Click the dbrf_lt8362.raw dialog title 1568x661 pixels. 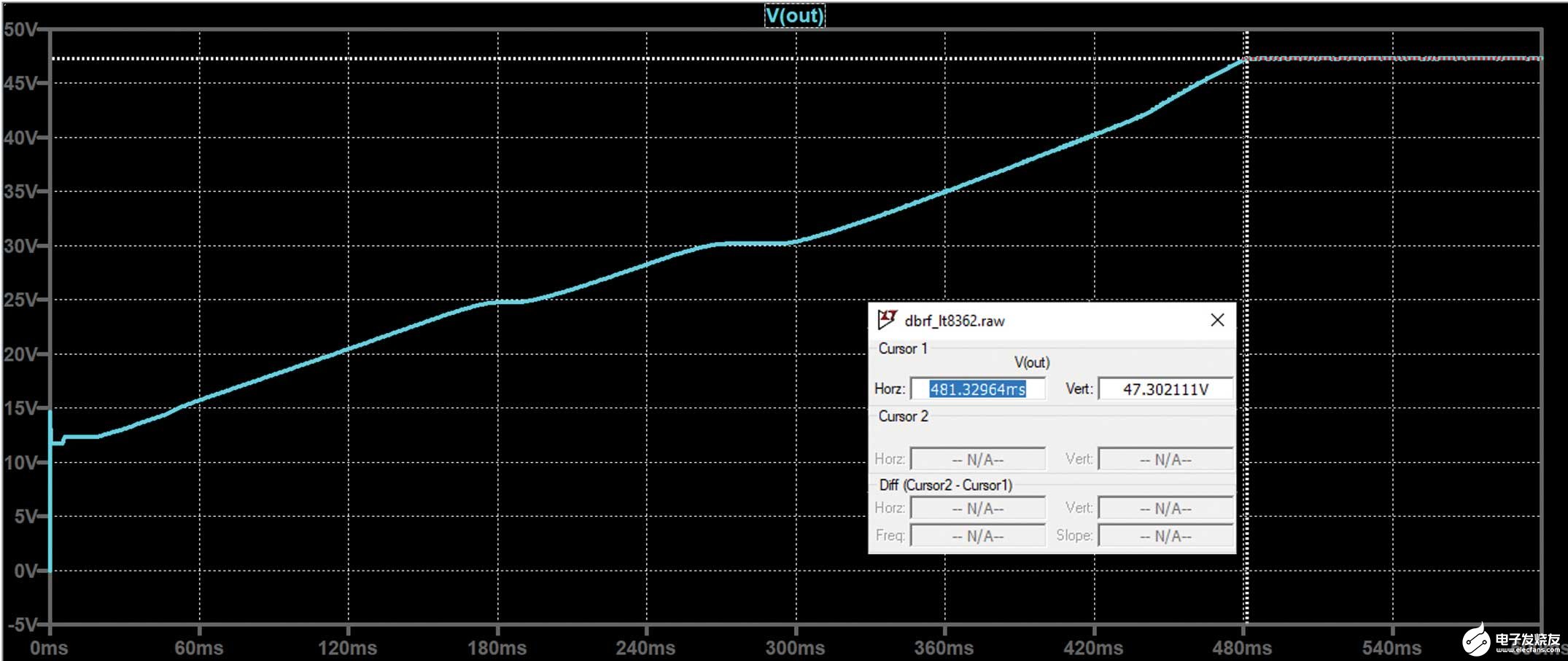(x=954, y=321)
